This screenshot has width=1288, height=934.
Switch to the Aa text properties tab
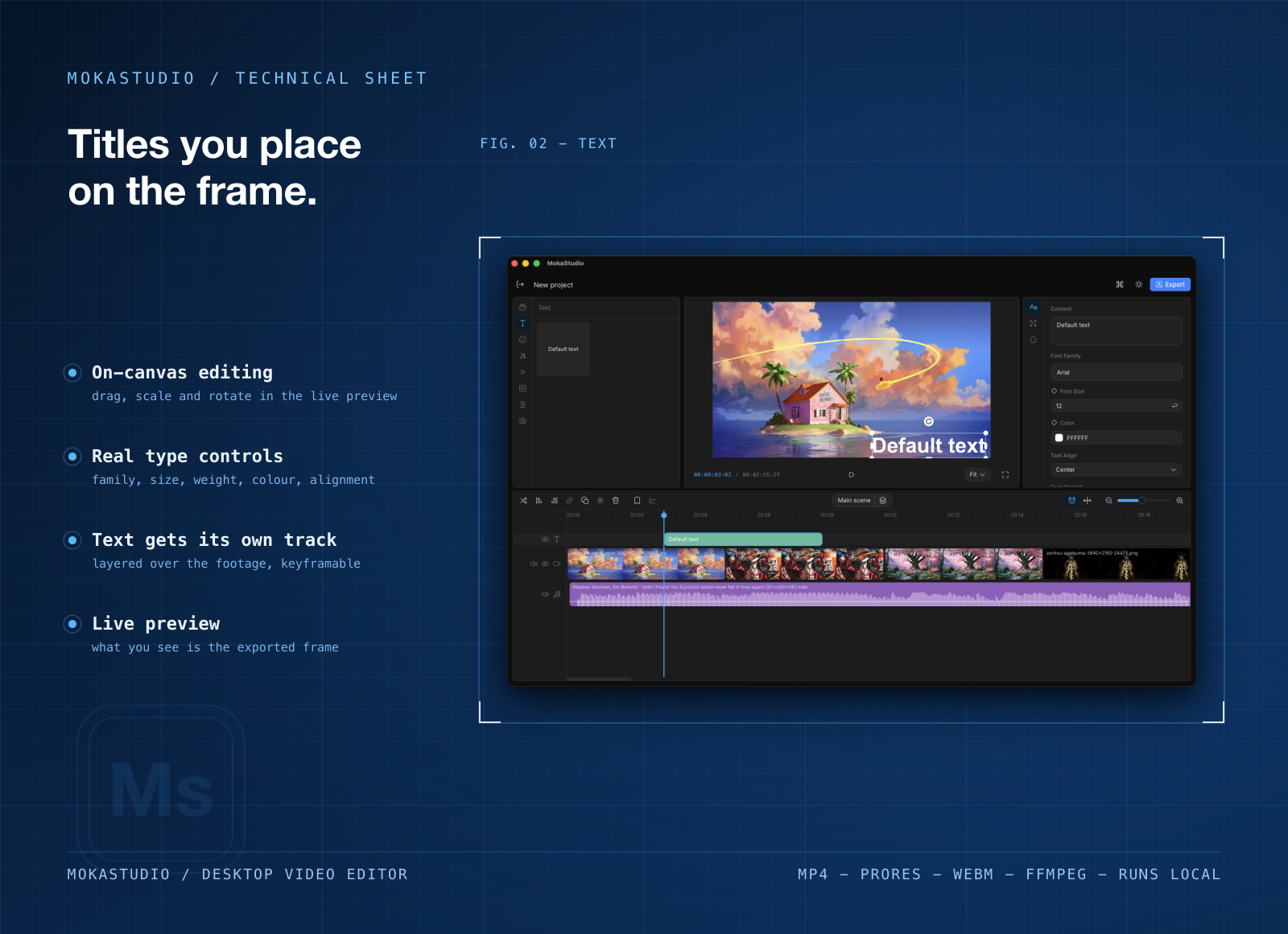[x=1033, y=308]
